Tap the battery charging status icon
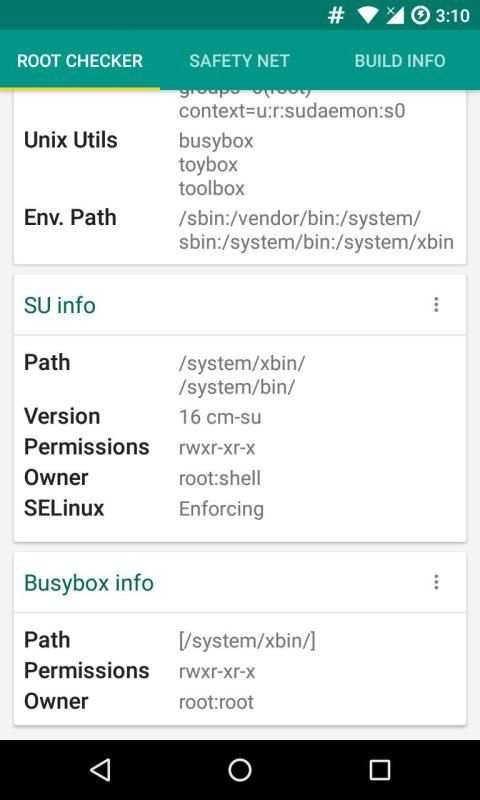Image resolution: width=480 pixels, height=800 pixels. [x=420, y=16]
